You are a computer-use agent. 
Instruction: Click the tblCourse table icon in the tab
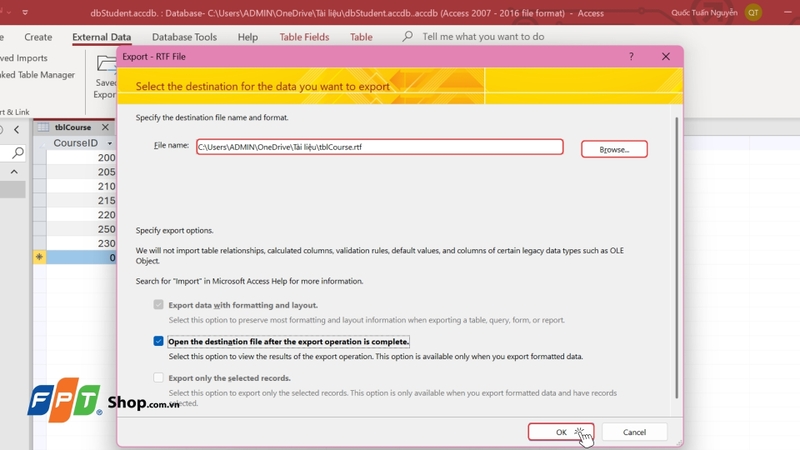43,127
